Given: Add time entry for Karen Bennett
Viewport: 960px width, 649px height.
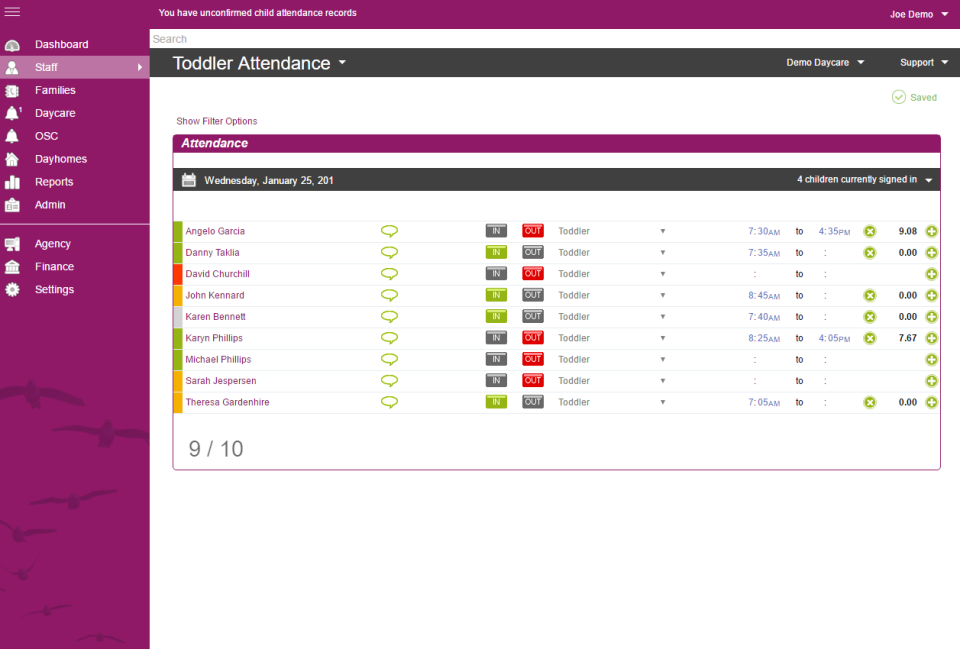Looking at the screenshot, I should [931, 317].
